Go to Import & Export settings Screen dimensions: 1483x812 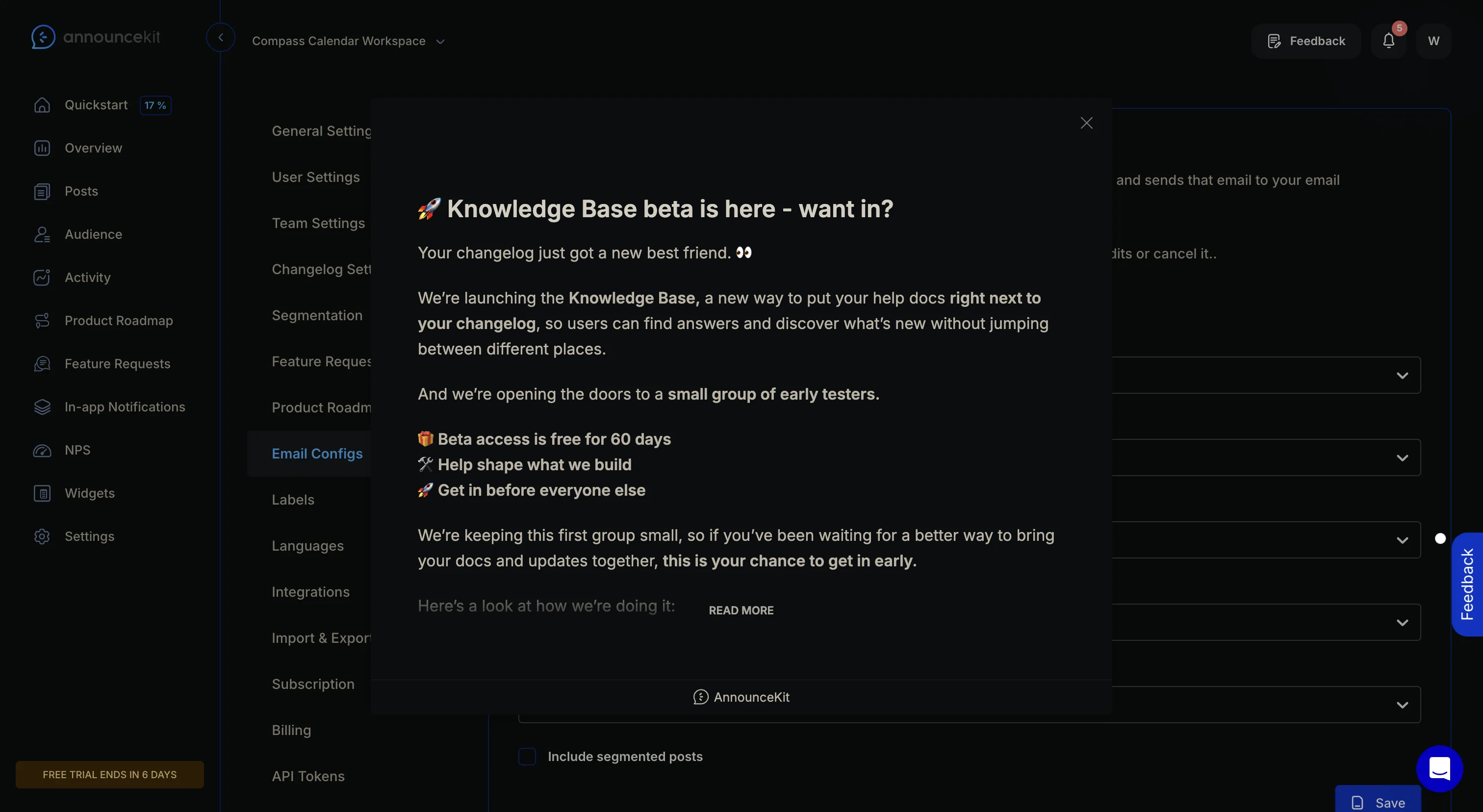pos(321,637)
